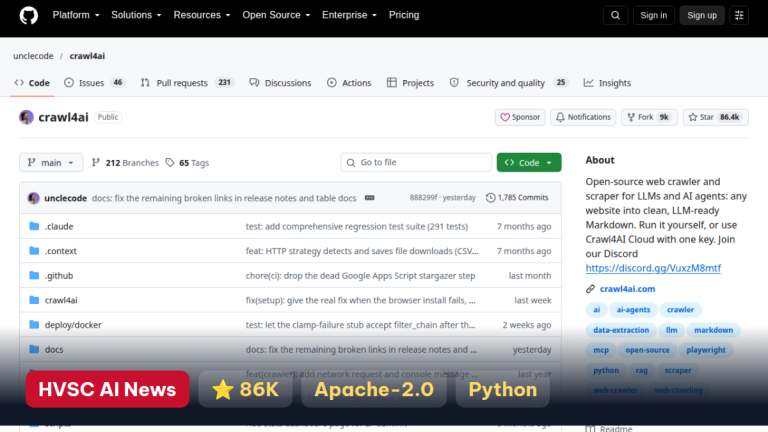Open the Enterprise dropdown menu
Viewport: 768px width, 432px height.
[349, 15]
